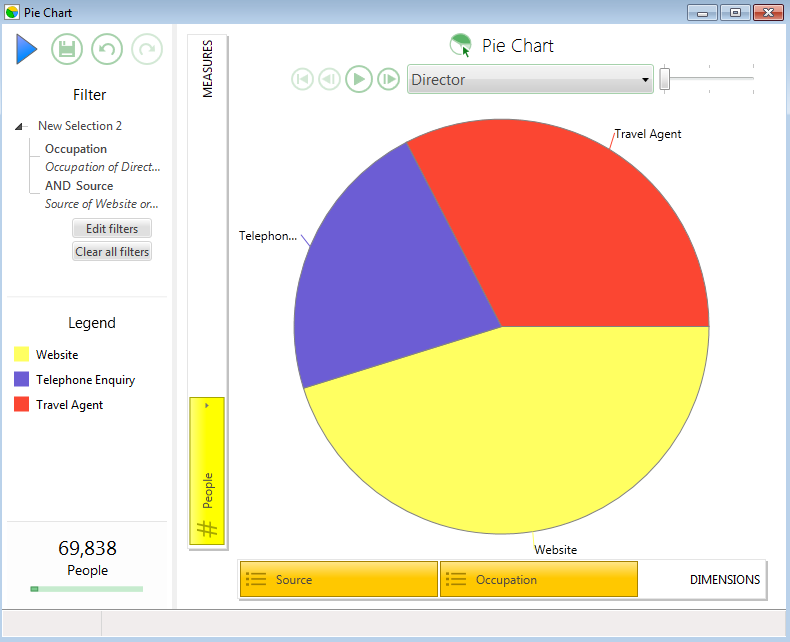Step forward one item in playback
The width and height of the screenshot is (790, 642).
coord(388,79)
